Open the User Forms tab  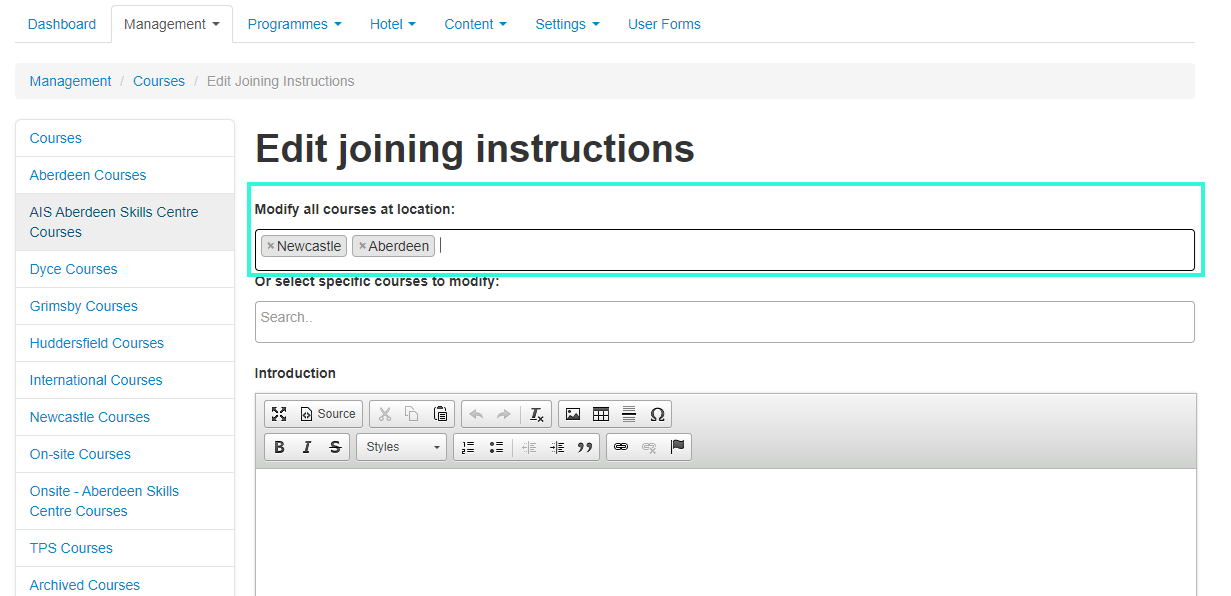(664, 24)
